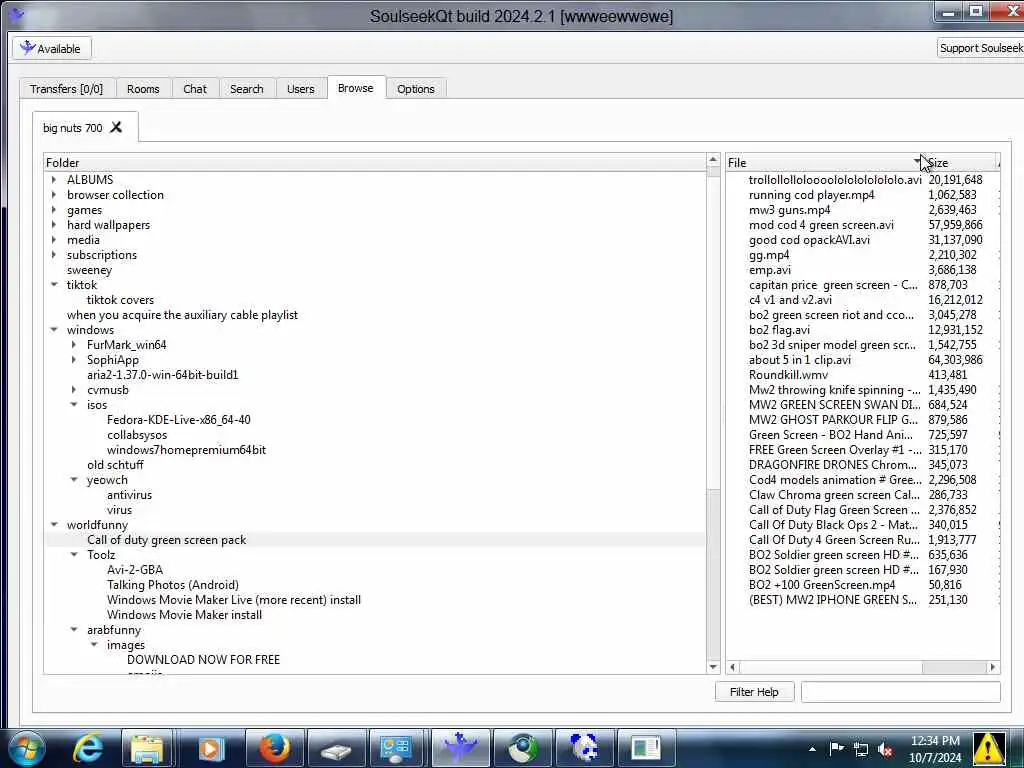Expand the hard wallpapers folder

pyautogui.click(x=54, y=225)
